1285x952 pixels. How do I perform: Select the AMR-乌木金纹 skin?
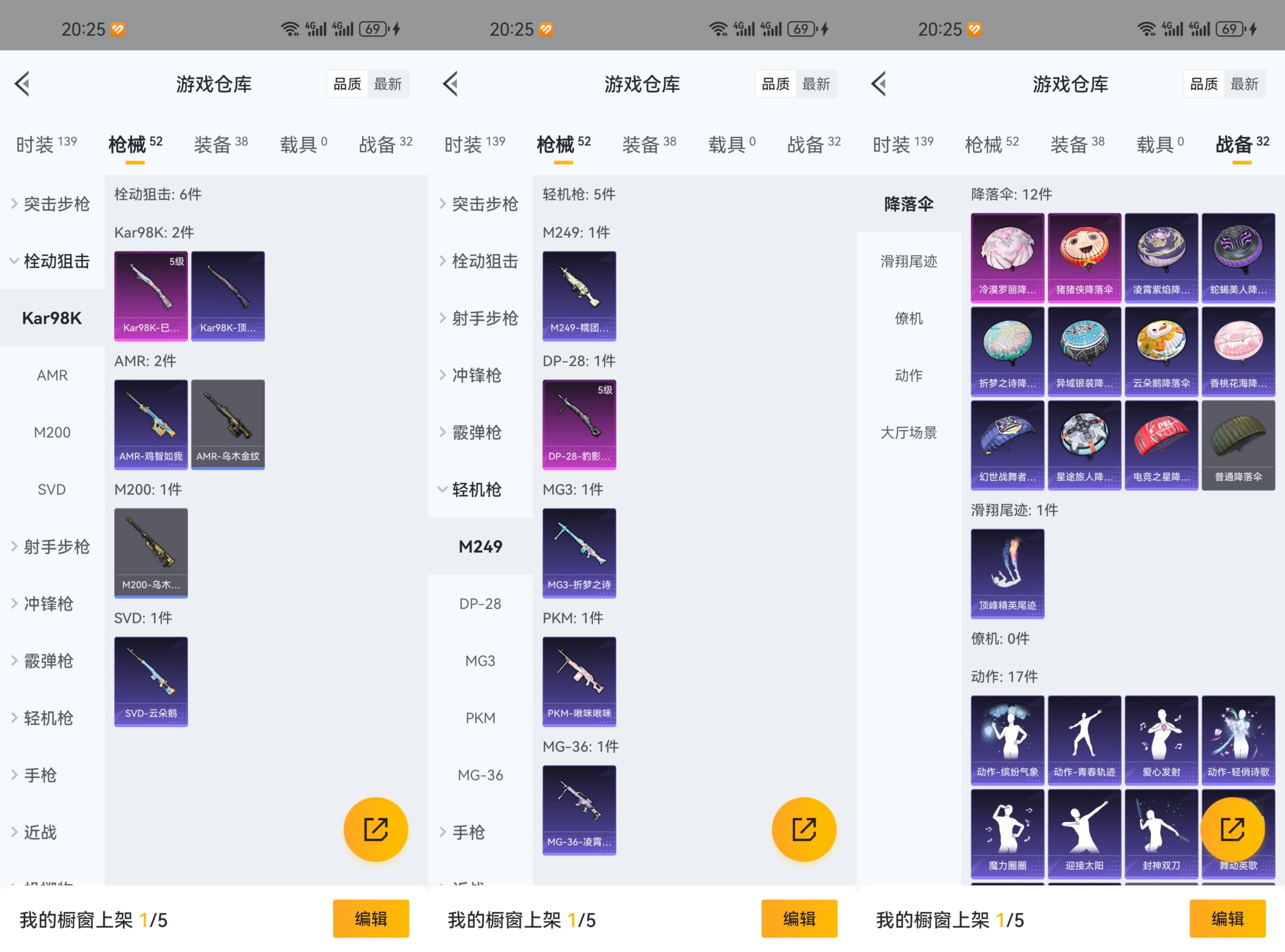[x=228, y=424]
